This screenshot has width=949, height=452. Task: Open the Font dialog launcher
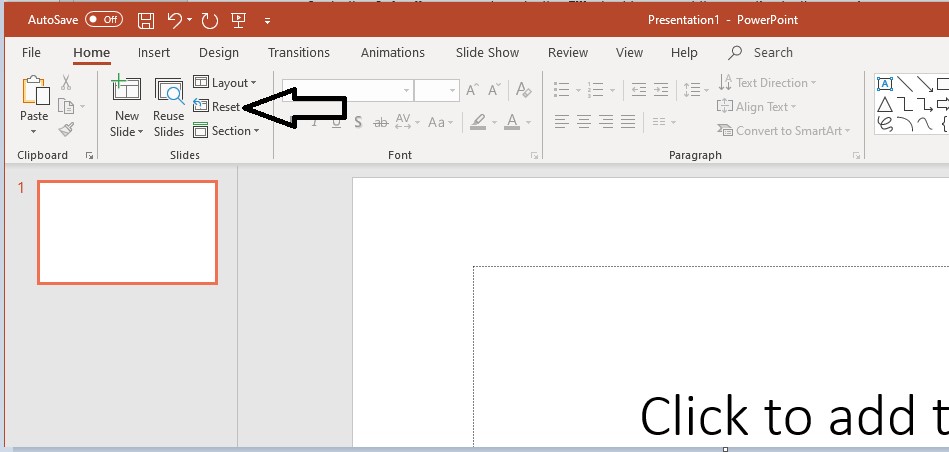(534, 156)
